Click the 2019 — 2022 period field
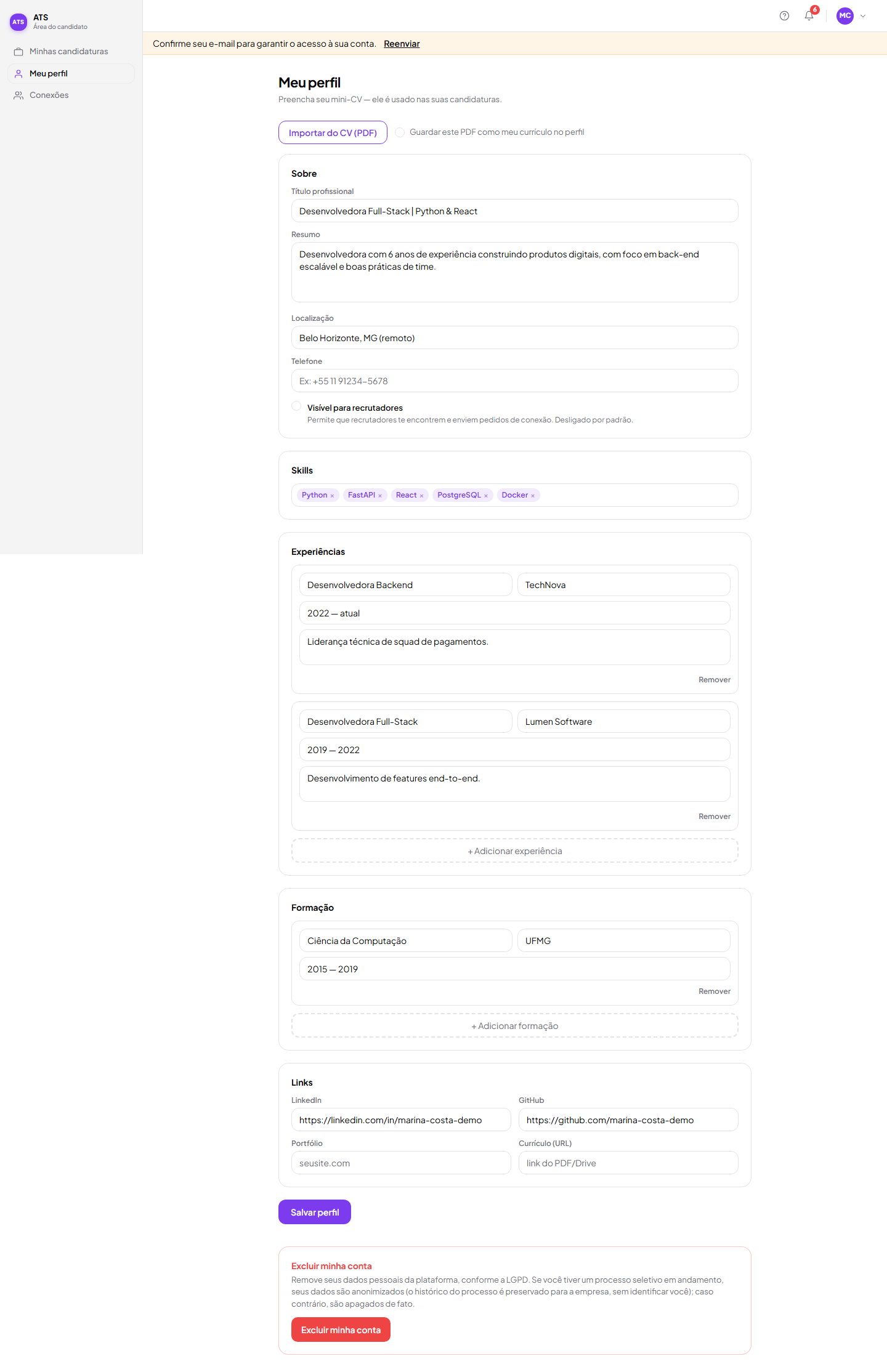887x1372 pixels. (515, 749)
